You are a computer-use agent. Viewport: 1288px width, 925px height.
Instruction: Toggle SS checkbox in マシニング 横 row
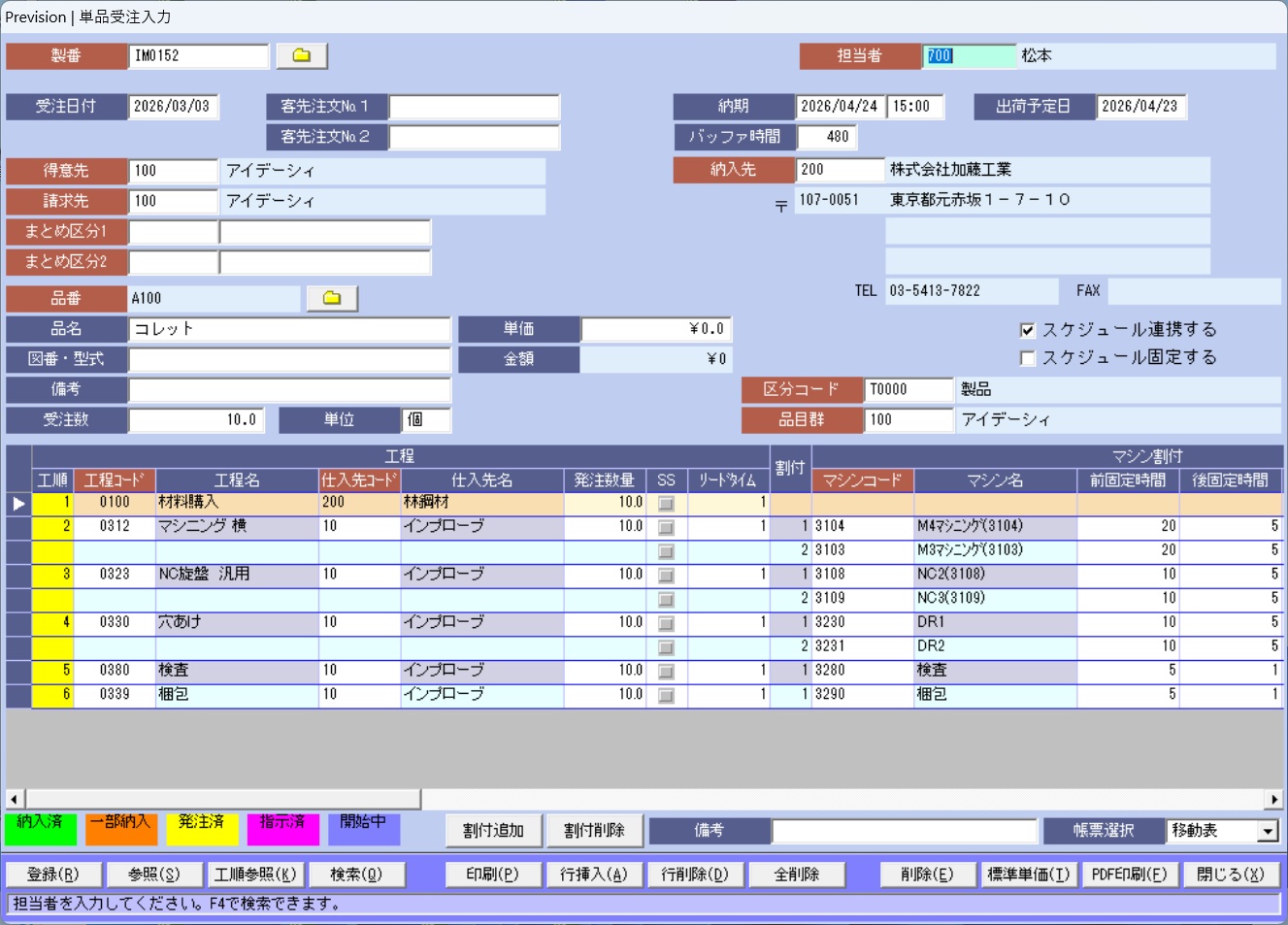[666, 527]
